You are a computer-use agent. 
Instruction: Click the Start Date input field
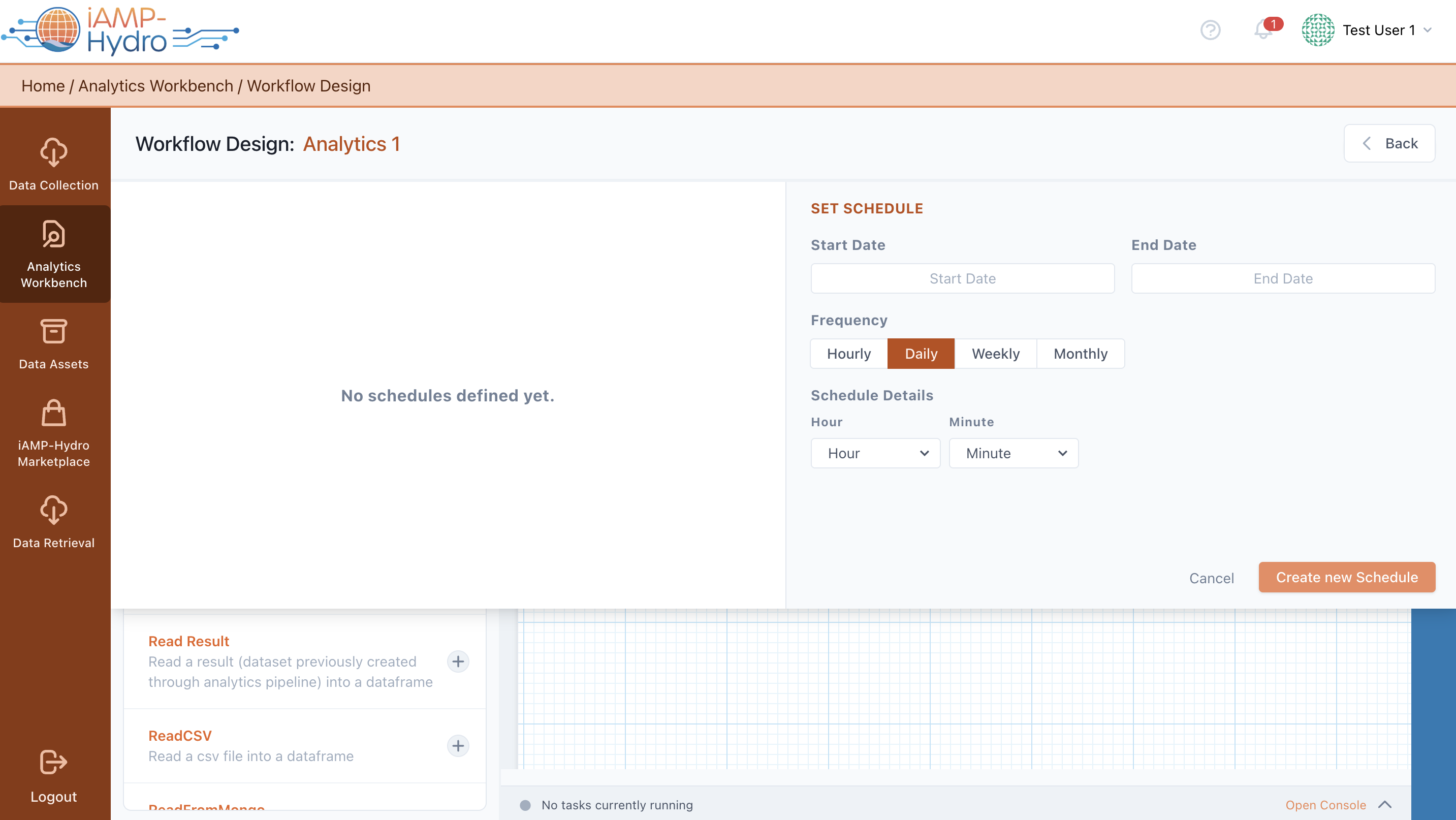pos(962,278)
